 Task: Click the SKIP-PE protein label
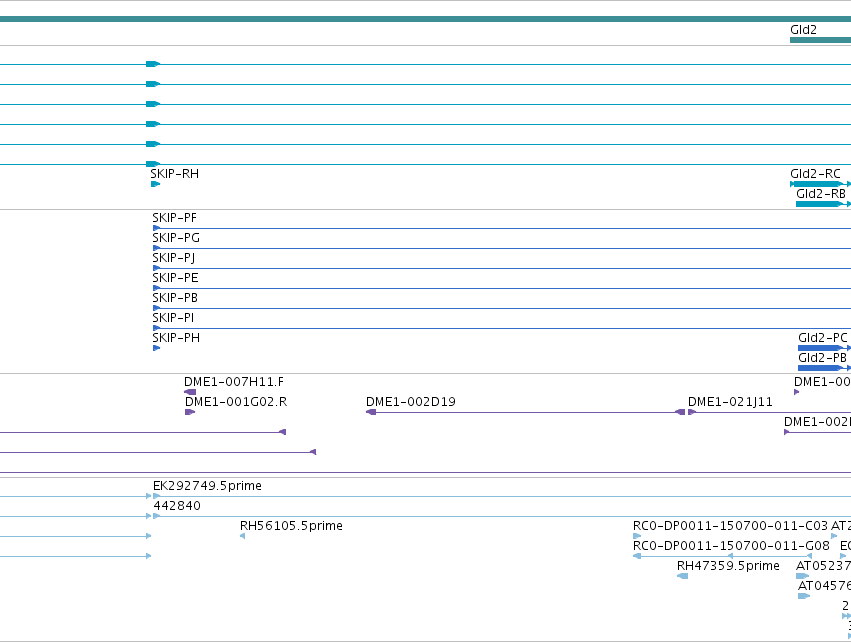(x=175, y=278)
